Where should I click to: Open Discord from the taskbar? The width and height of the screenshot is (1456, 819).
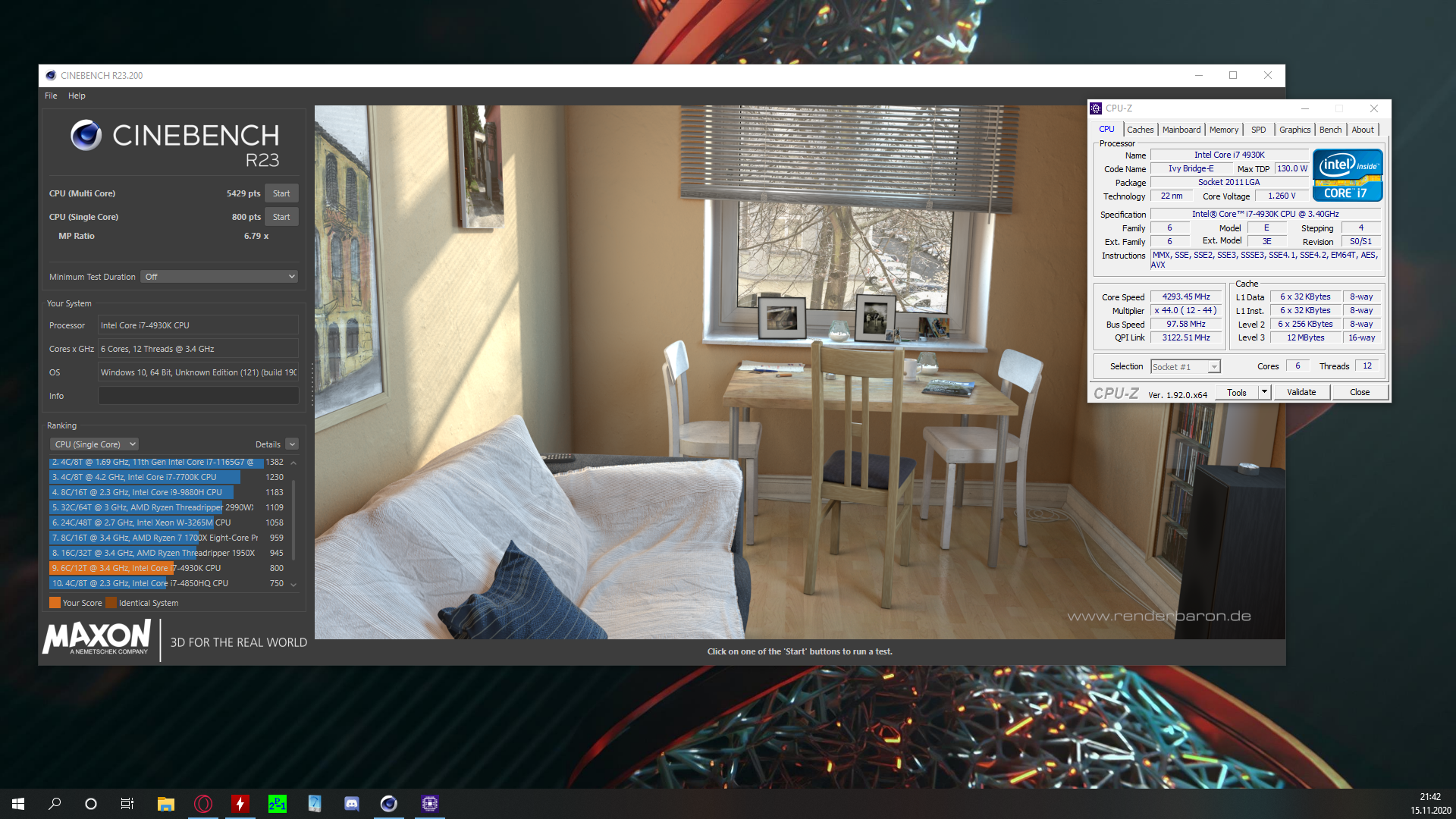pos(352,804)
